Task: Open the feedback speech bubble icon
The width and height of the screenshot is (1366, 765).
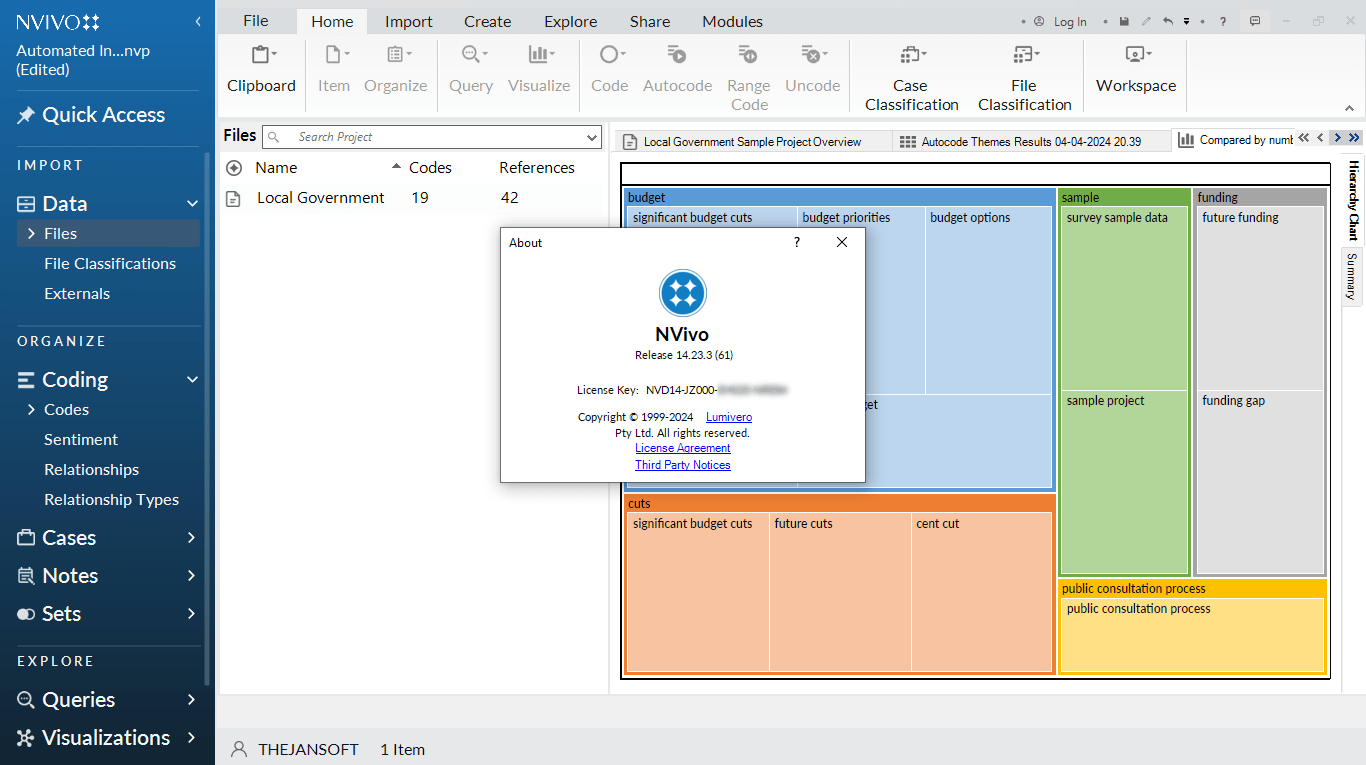Action: [1255, 21]
